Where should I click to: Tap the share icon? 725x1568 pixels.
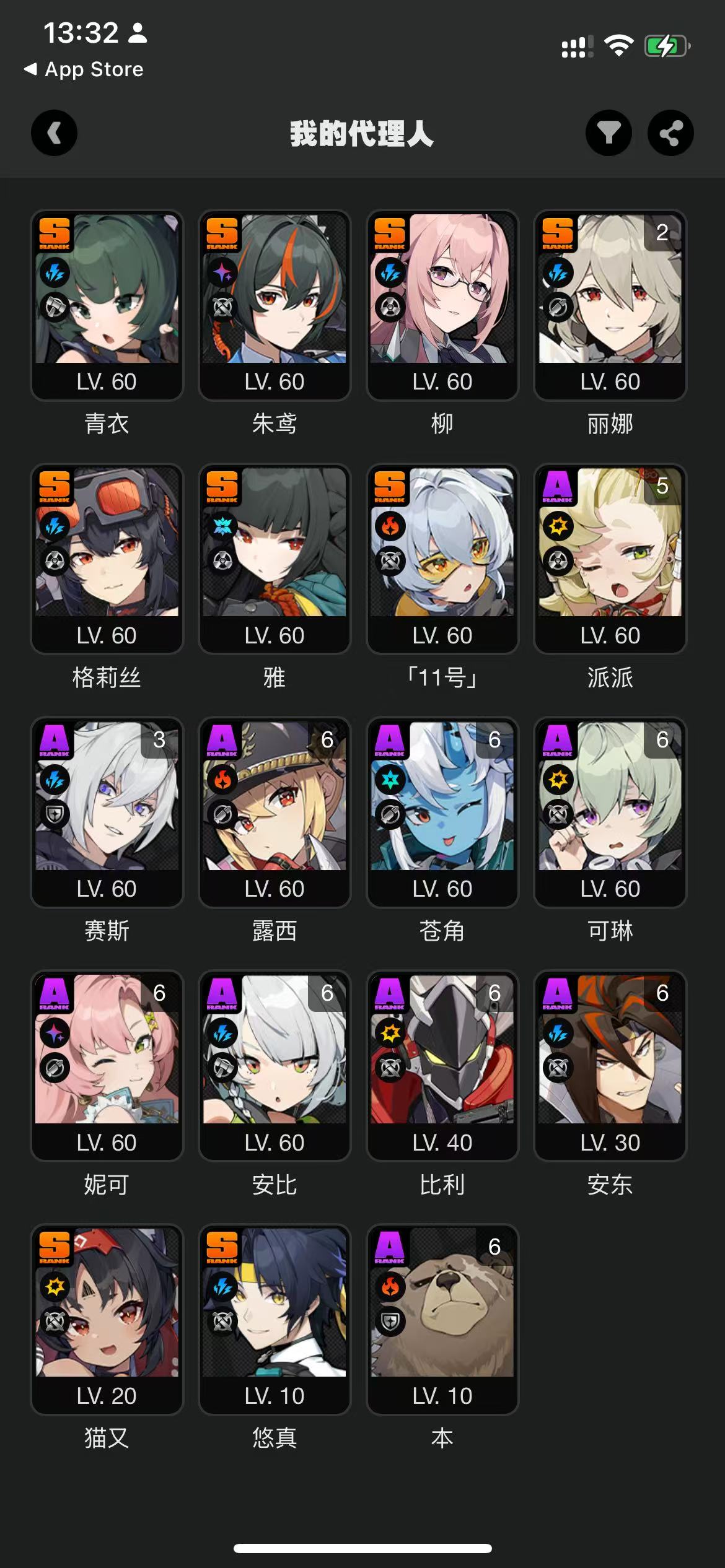(x=670, y=133)
